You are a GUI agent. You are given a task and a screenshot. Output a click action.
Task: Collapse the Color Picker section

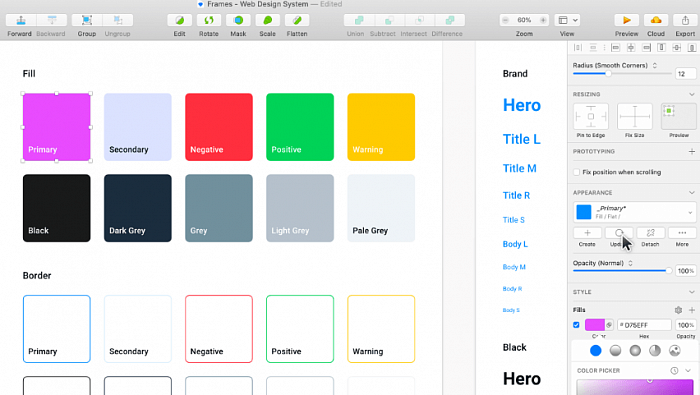pos(688,370)
